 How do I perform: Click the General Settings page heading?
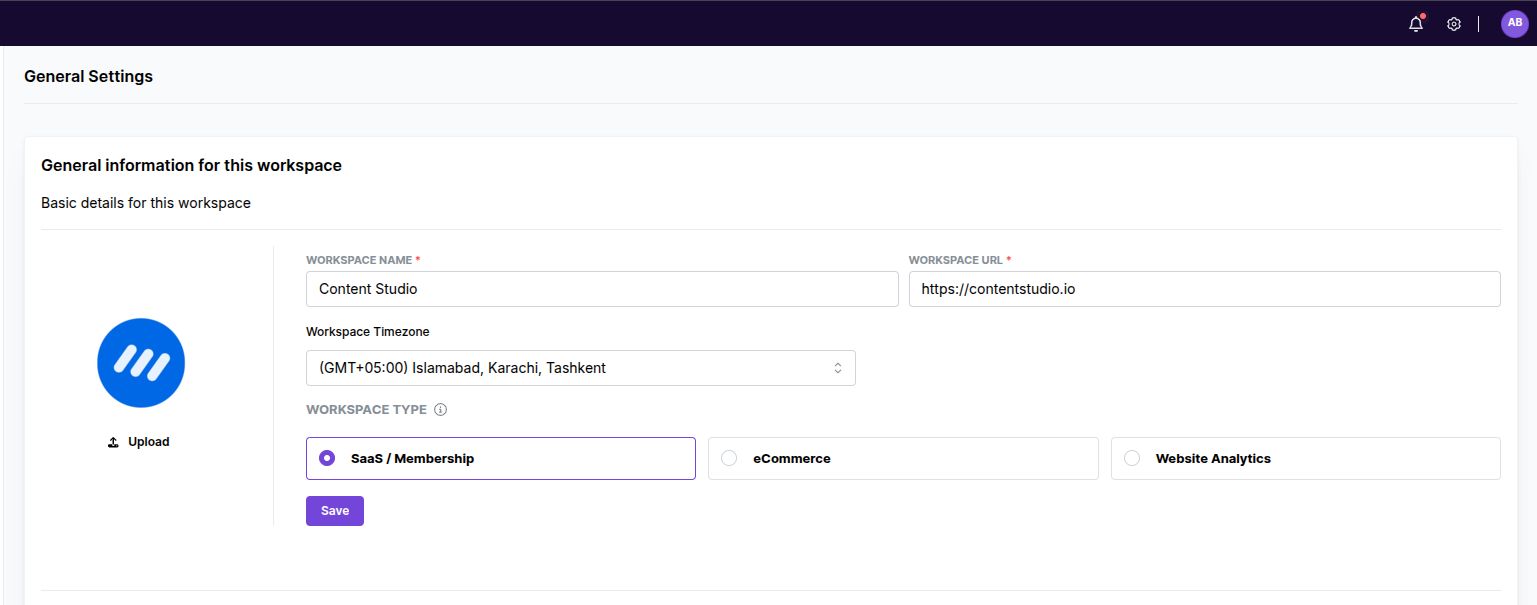[88, 76]
